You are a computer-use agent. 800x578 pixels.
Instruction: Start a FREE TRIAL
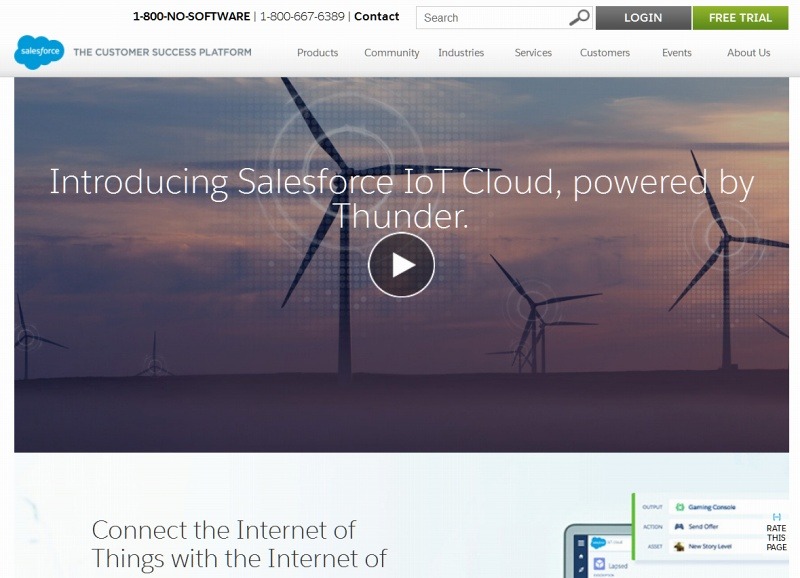pyautogui.click(x=740, y=18)
